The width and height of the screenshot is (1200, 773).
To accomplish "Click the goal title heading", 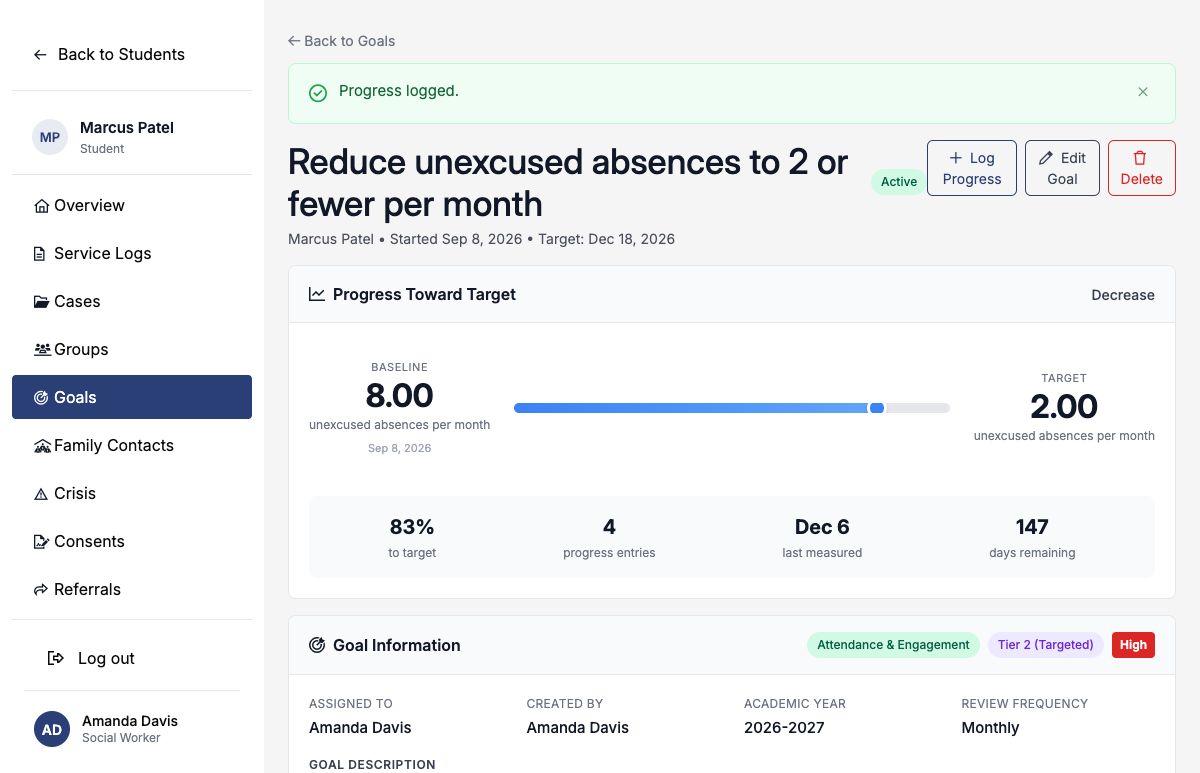I will 568,183.
